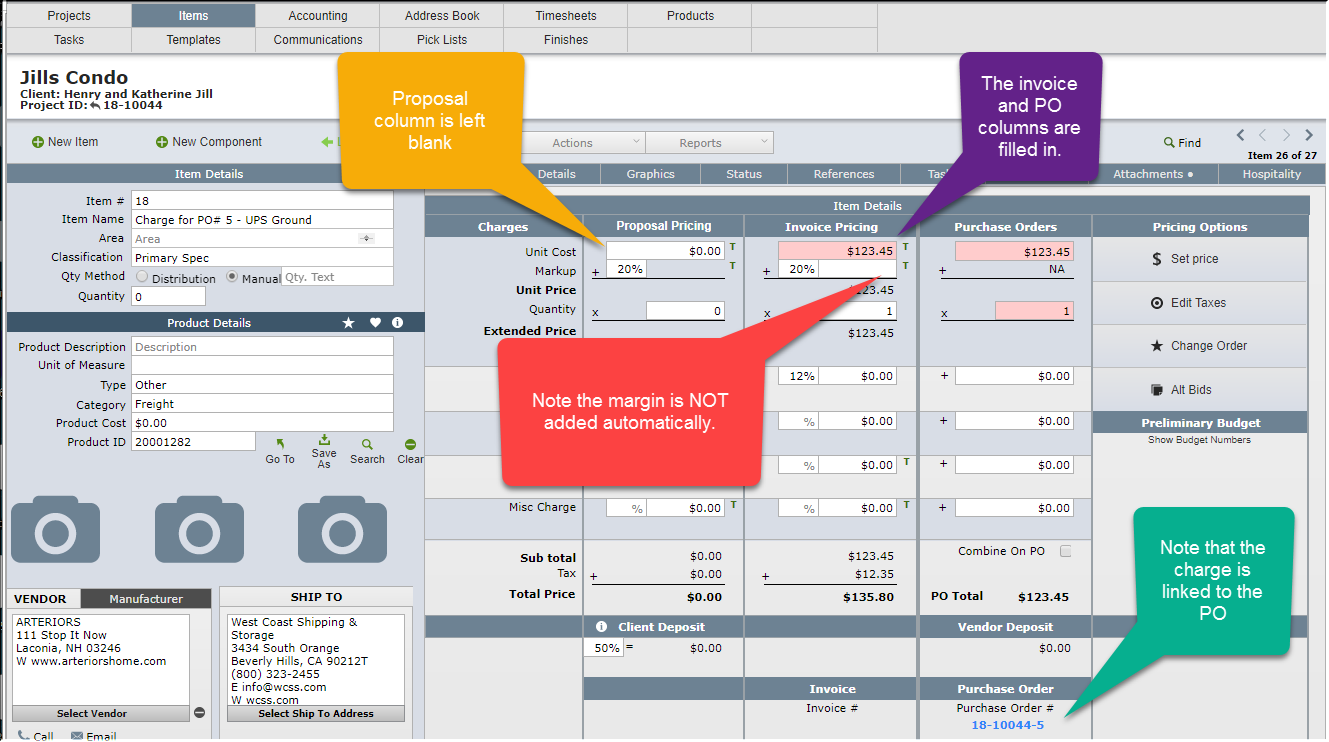This screenshot has width=1329, height=742.
Task: Toggle the proposal Unit Cost tax T
Action: pyautogui.click(x=732, y=247)
